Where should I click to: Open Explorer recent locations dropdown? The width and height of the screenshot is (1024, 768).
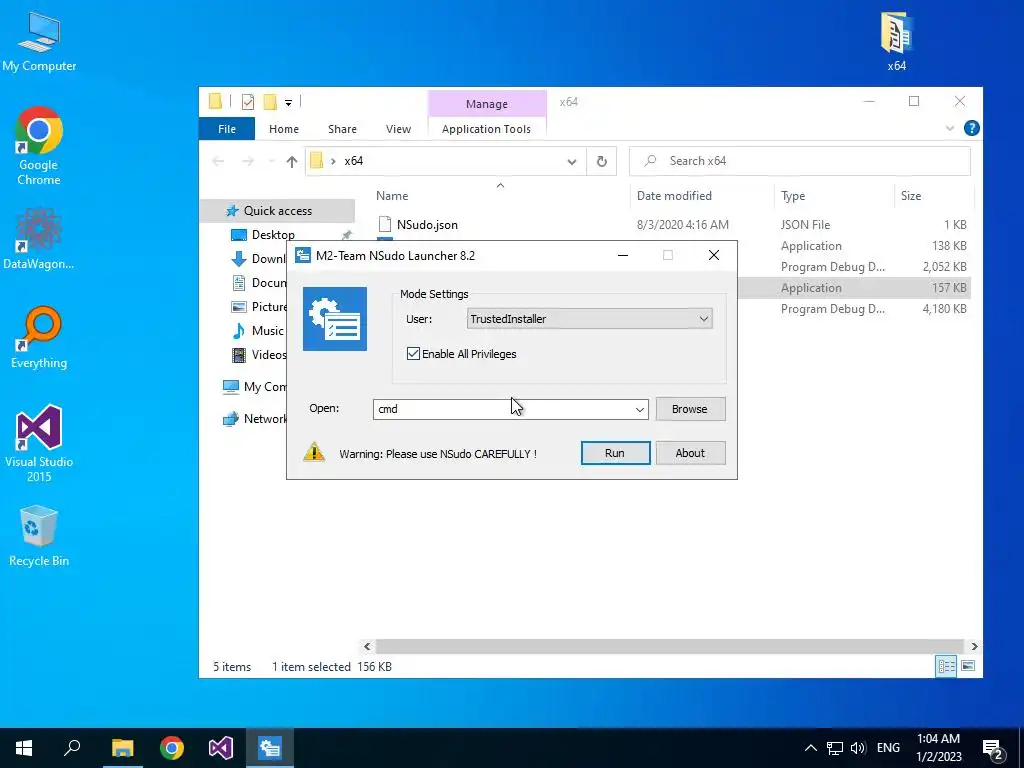coord(271,161)
